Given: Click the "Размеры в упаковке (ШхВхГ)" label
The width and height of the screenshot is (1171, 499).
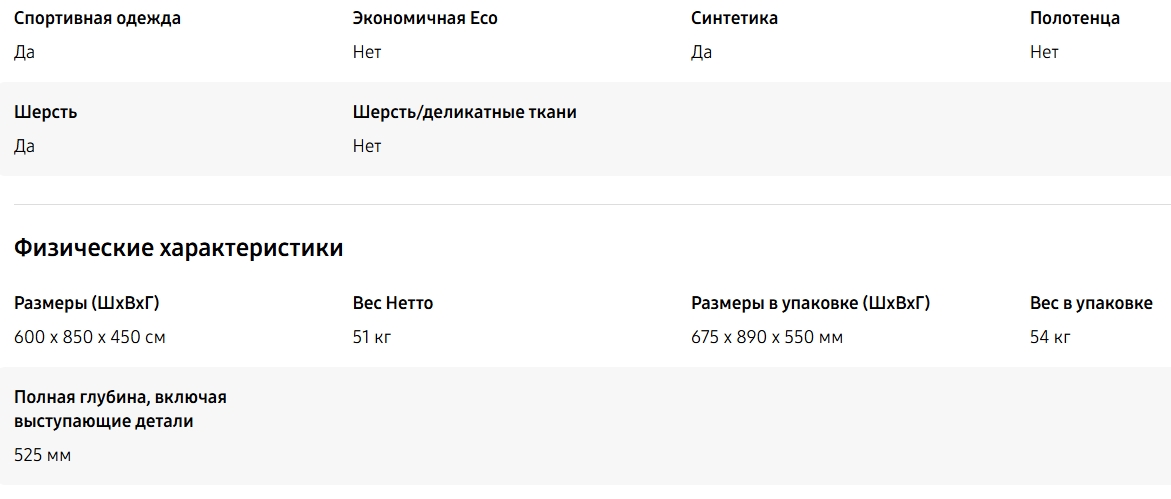Looking at the screenshot, I should pos(810,303).
